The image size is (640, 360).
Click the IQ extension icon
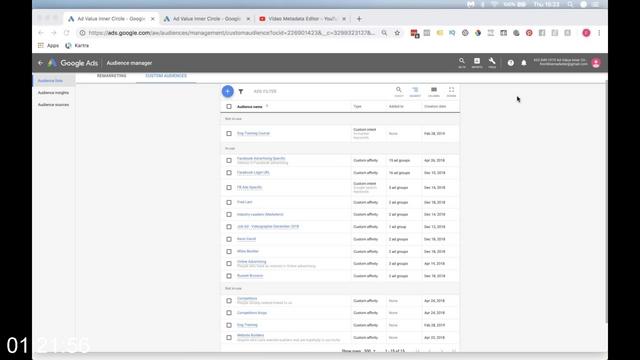point(452,33)
